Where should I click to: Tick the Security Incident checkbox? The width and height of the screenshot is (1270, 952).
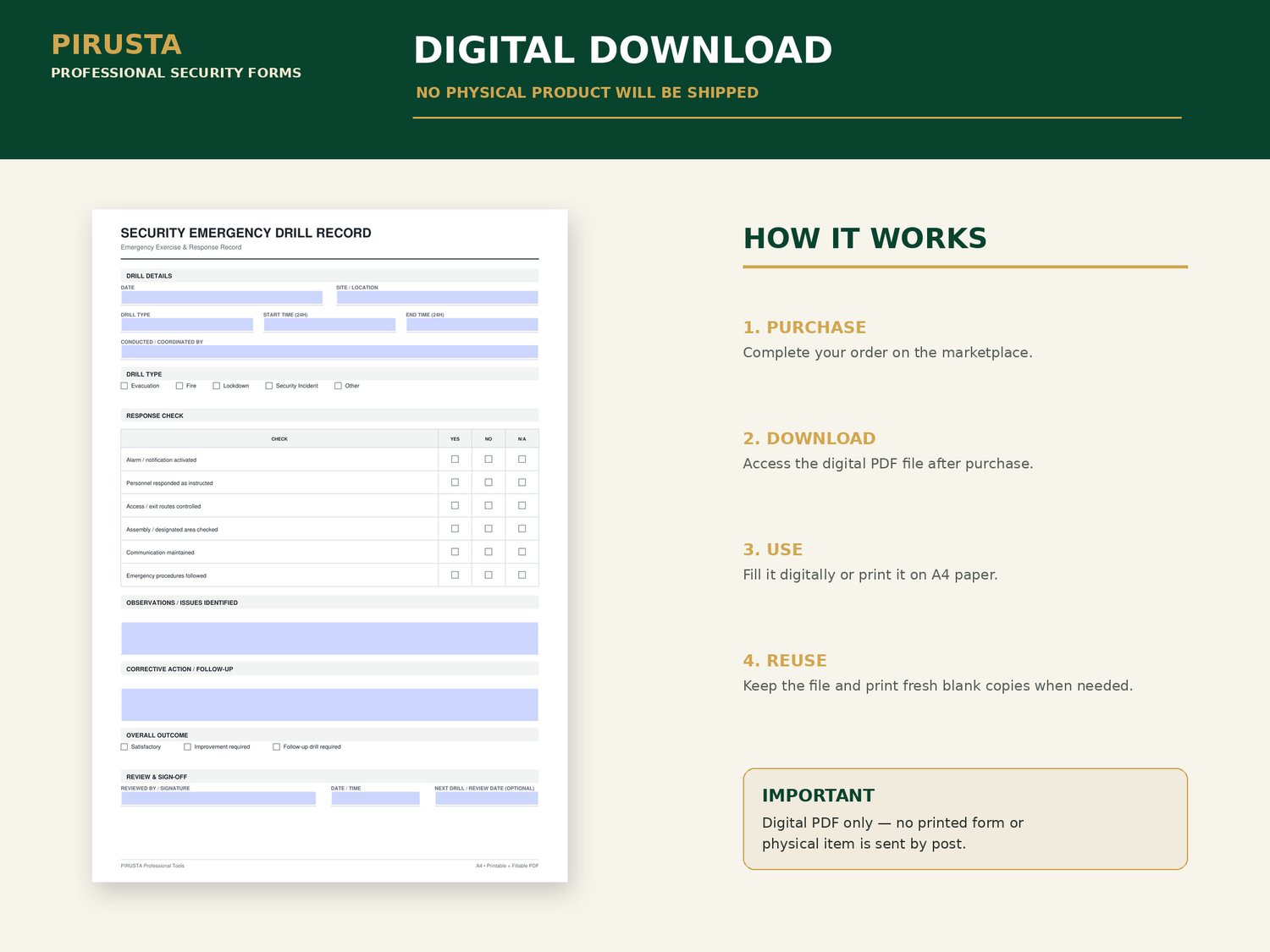click(x=269, y=386)
